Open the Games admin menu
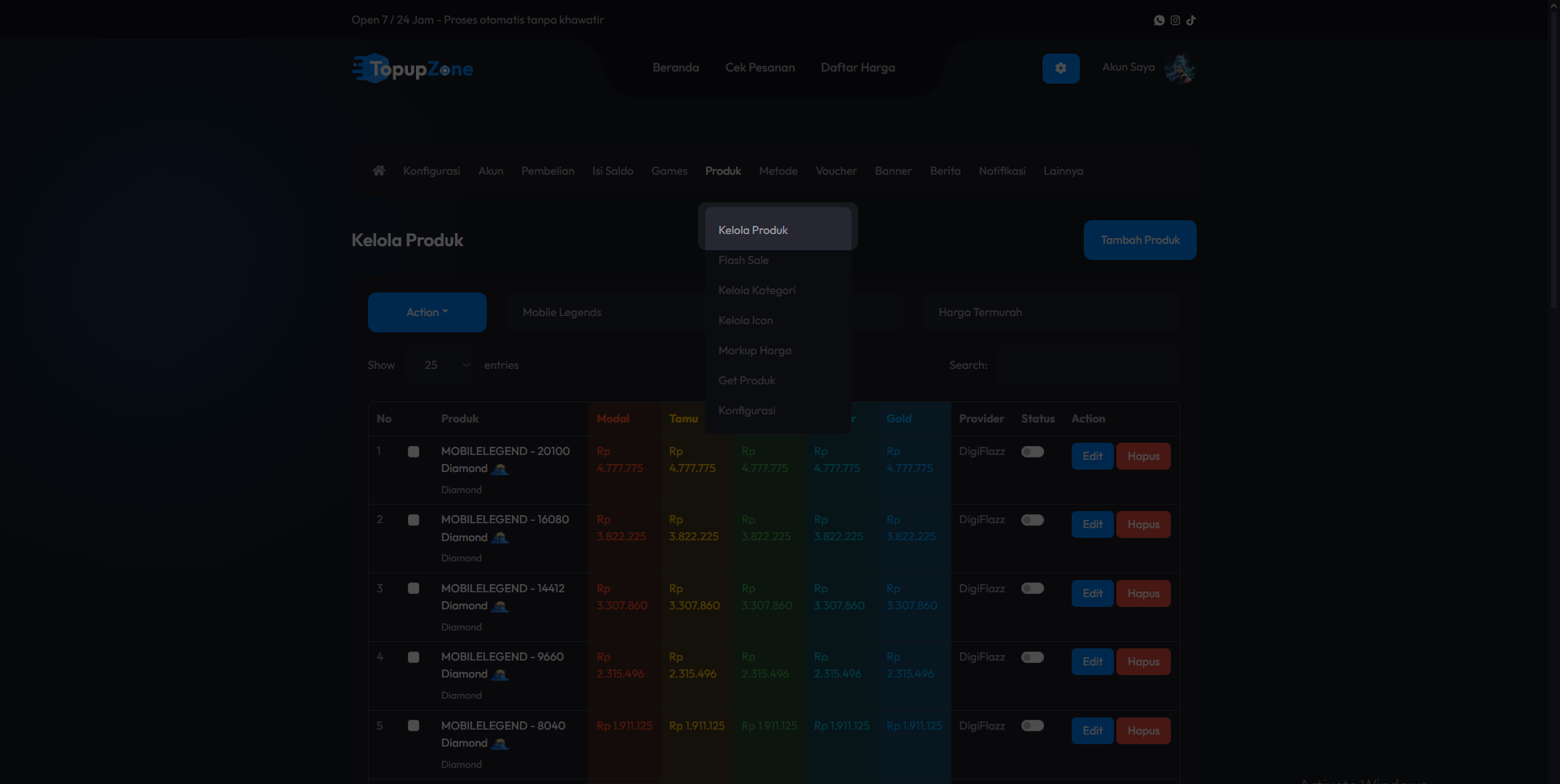Image resolution: width=1560 pixels, height=784 pixels. tap(669, 171)
